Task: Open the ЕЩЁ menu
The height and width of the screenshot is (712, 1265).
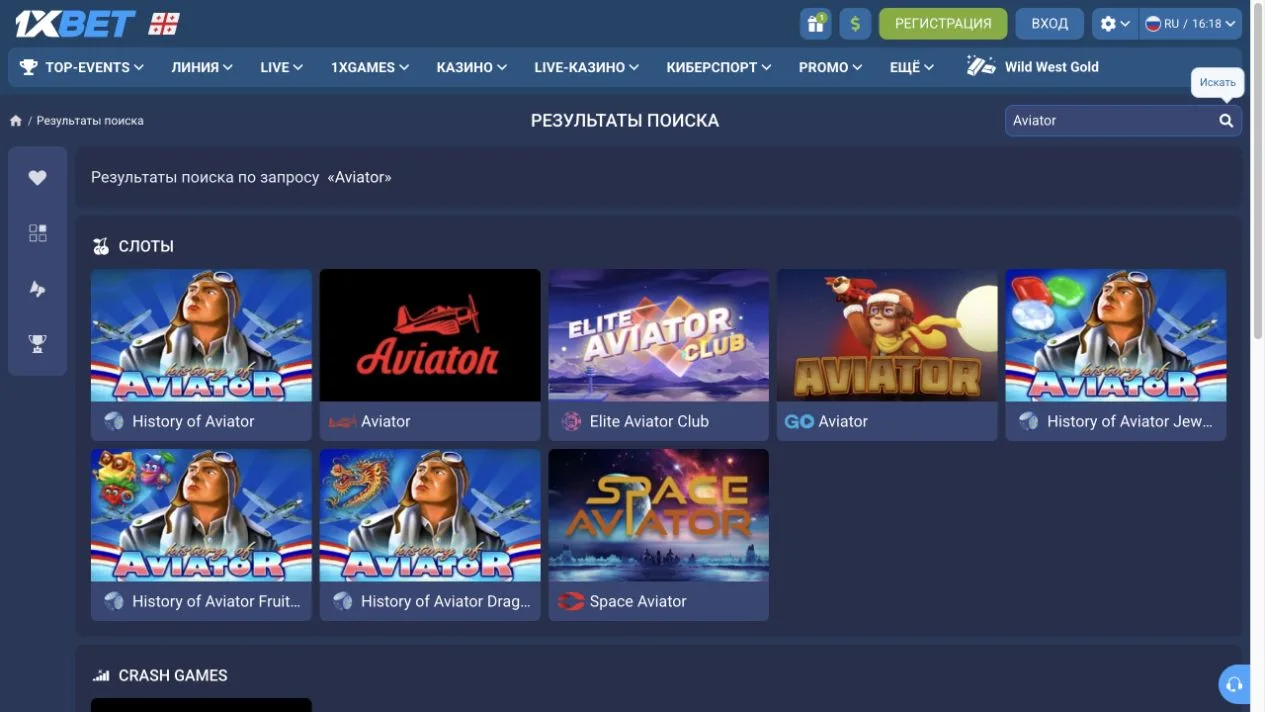Action: (911, 67)
